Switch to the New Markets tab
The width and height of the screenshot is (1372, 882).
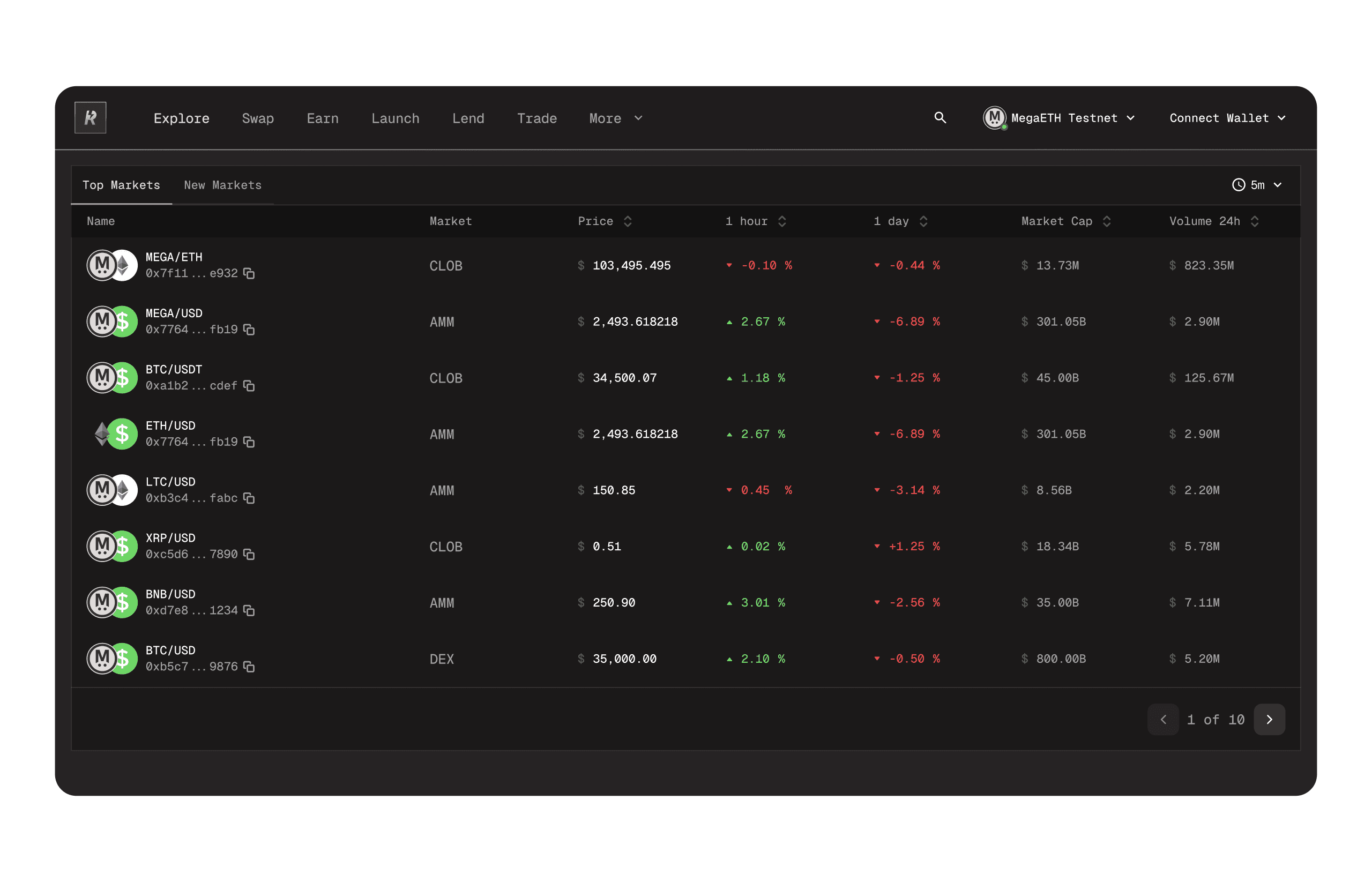(222, 185)
